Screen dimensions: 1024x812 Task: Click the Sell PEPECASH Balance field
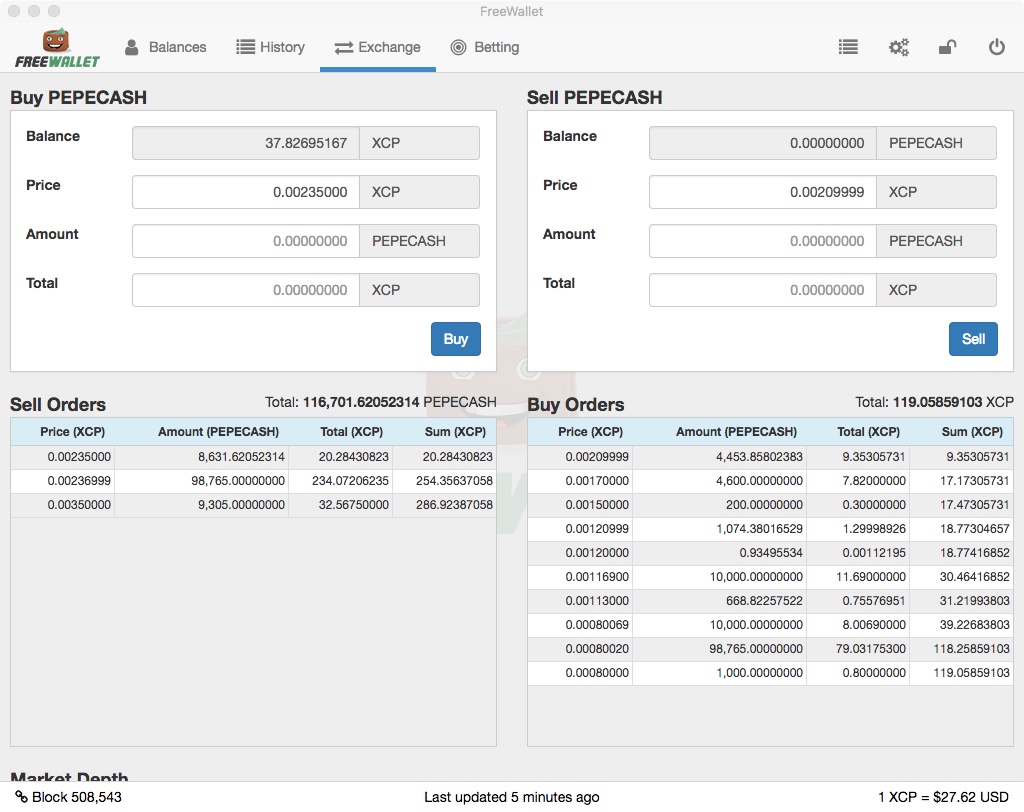[763, 143]
